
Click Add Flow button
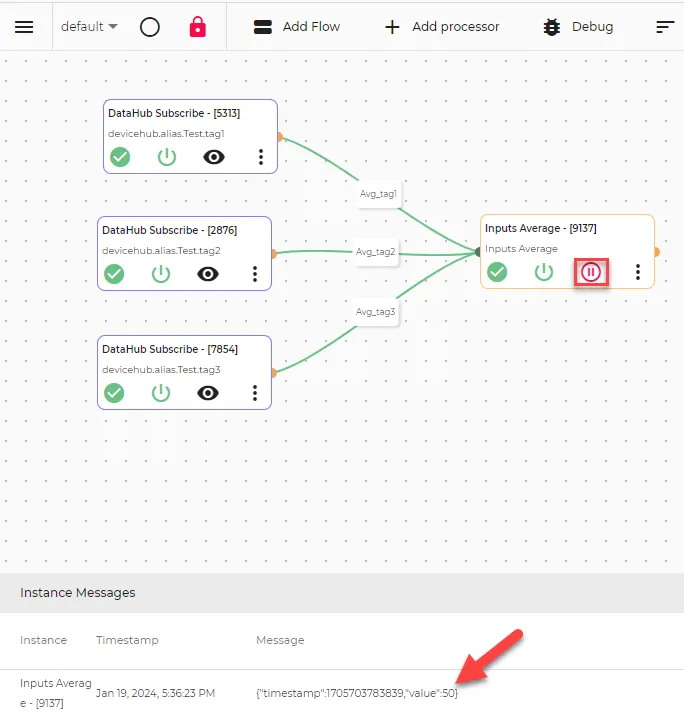click(297, 27)
